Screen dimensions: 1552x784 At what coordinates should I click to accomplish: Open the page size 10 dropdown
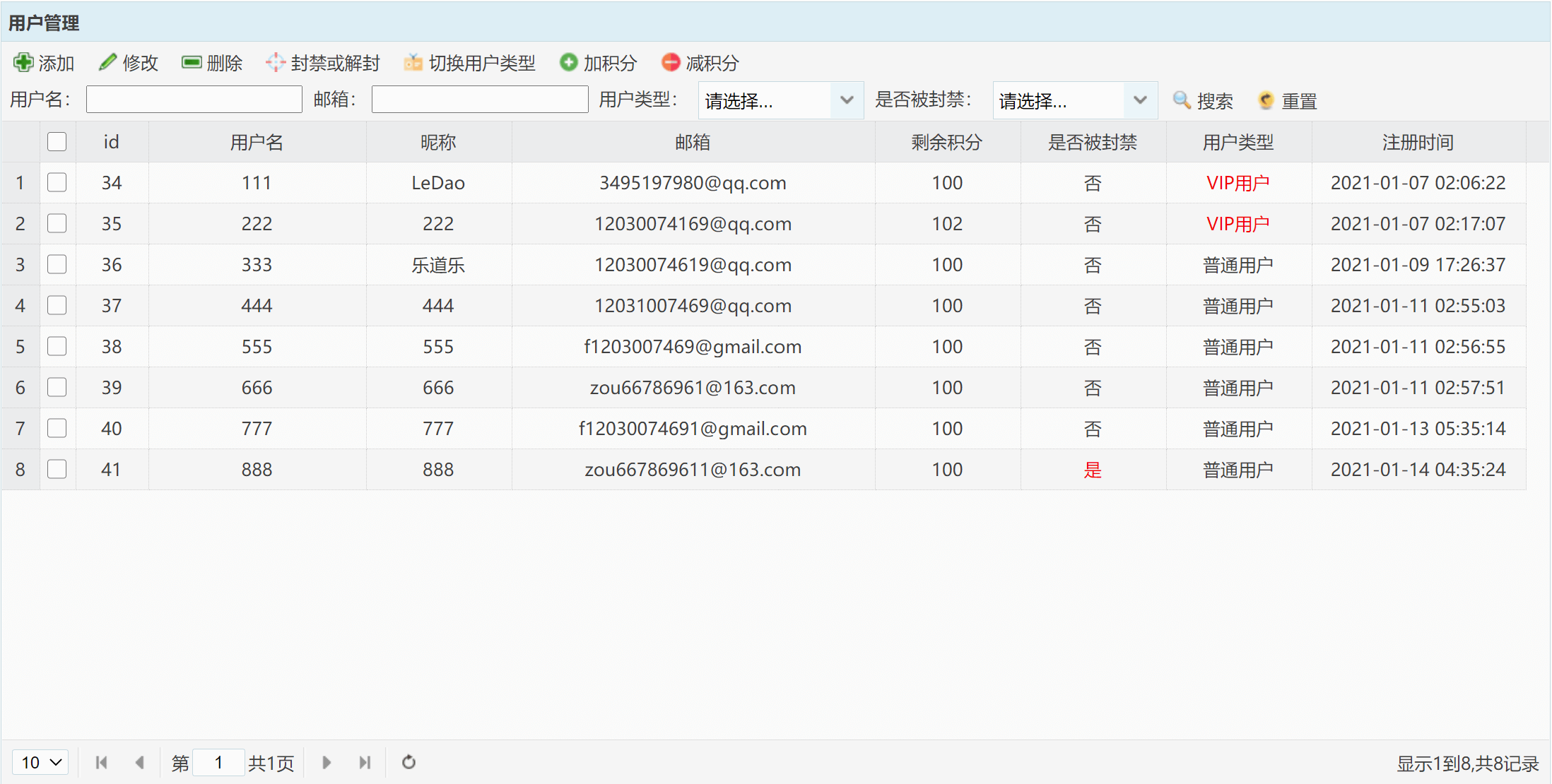click(40, 762)
